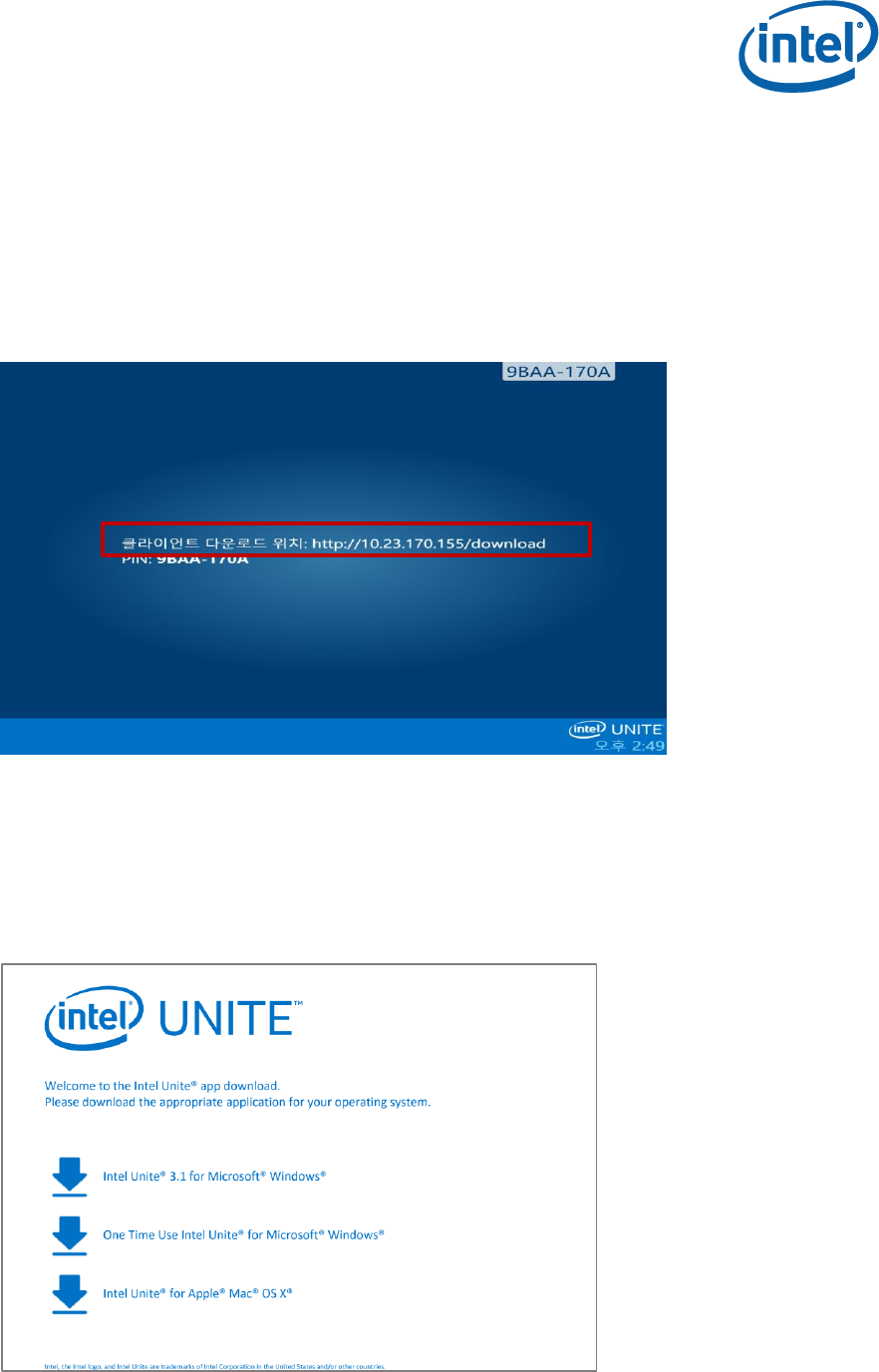Click the PIN: 9BAA-170A line under the download address

coord(184,560)
